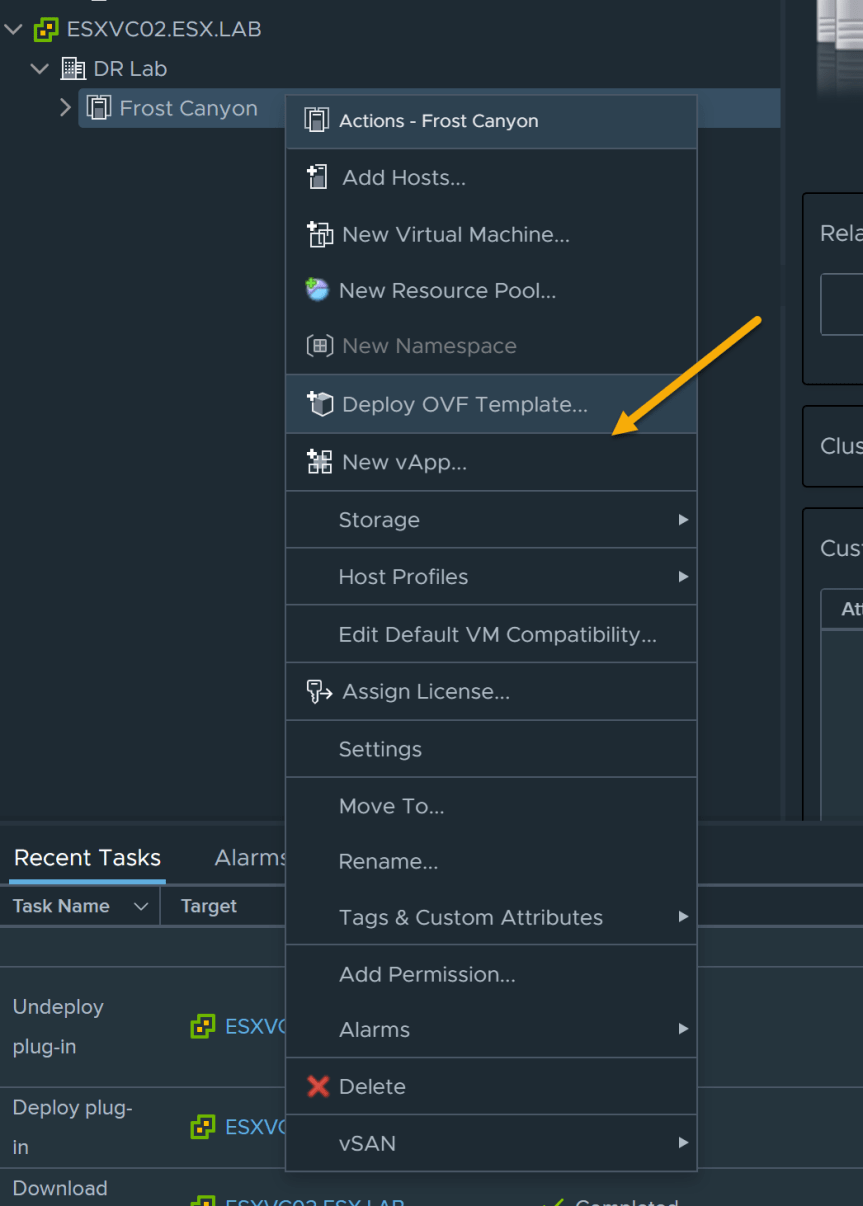The height and width of the screenshot is (1206, 863).
Task: Click the cluster icon in Actions - Frost Canyon header
Action: [x=316, y=121]
